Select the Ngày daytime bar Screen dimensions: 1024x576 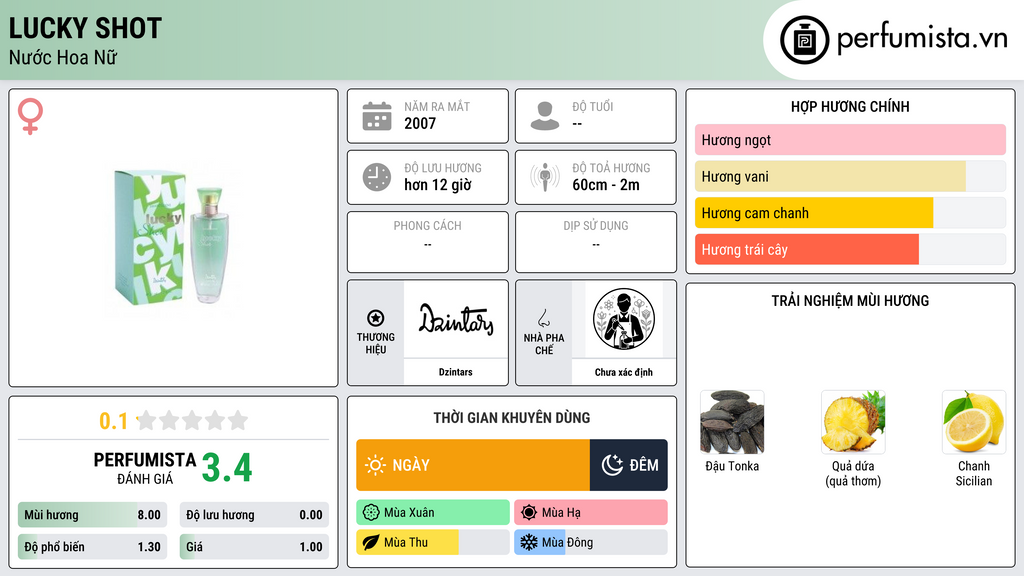click(473, 465)
